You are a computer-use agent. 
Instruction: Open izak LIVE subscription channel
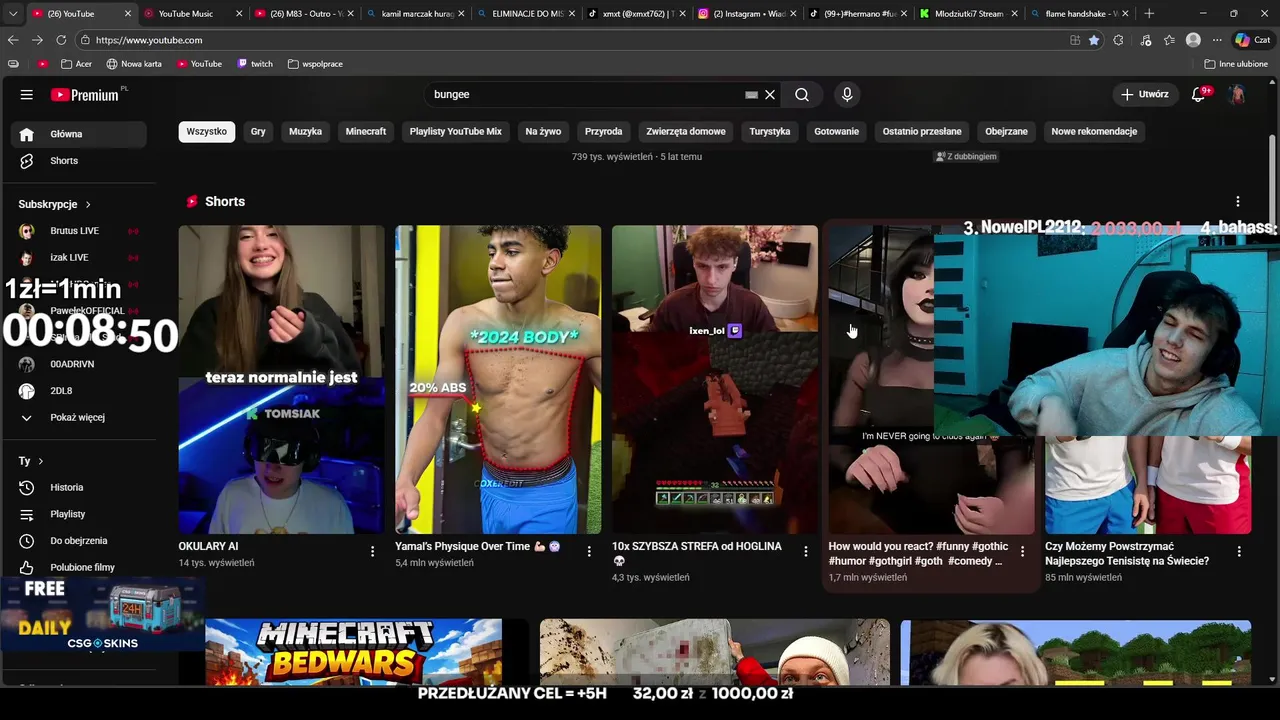coord(69,258)
